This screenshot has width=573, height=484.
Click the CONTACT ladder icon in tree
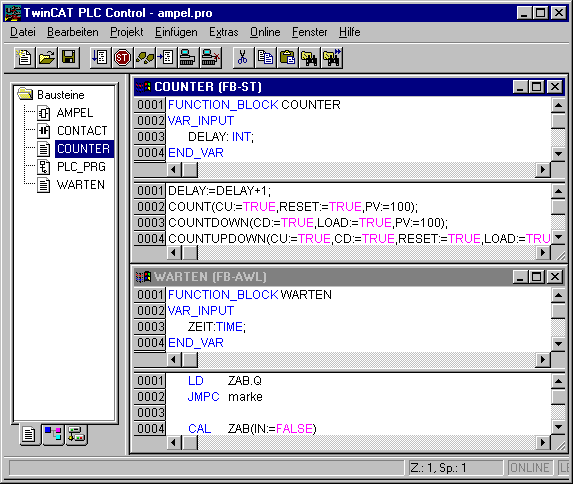43,131
